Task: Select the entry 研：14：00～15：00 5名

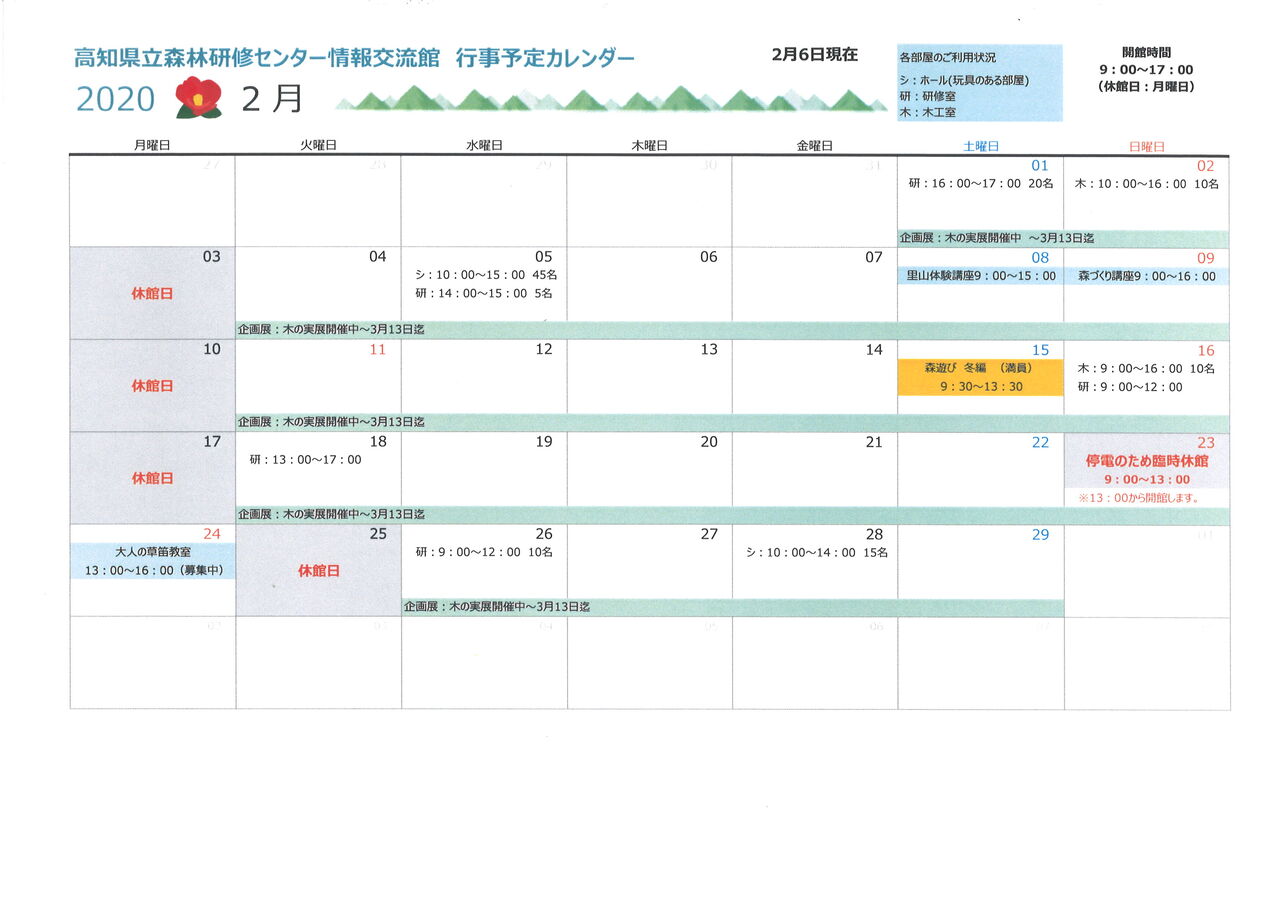Action: pyautogui.click(x=483, y=293)
